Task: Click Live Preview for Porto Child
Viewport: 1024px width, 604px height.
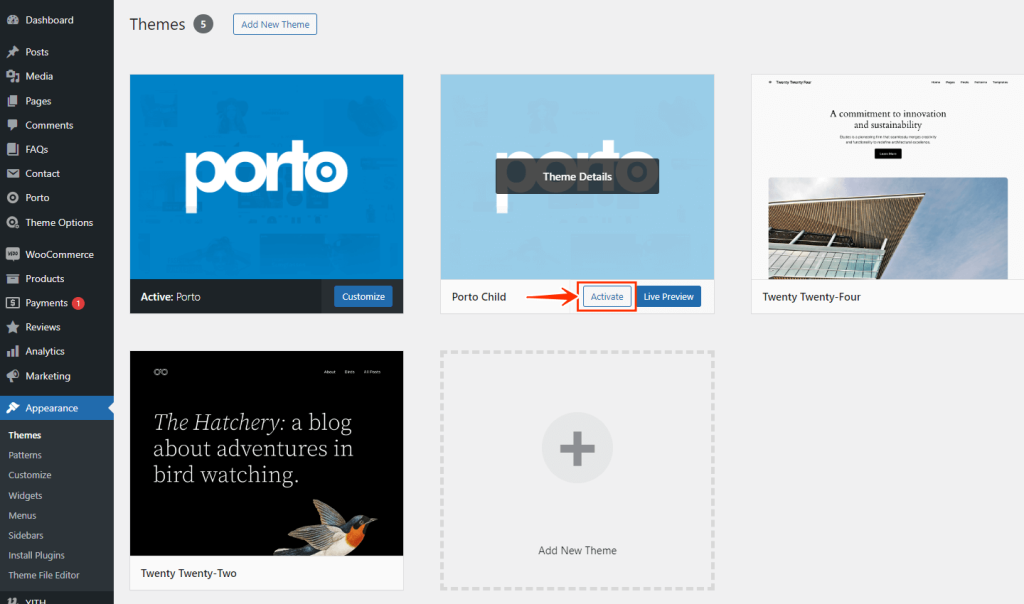Action: pos(668,296)
